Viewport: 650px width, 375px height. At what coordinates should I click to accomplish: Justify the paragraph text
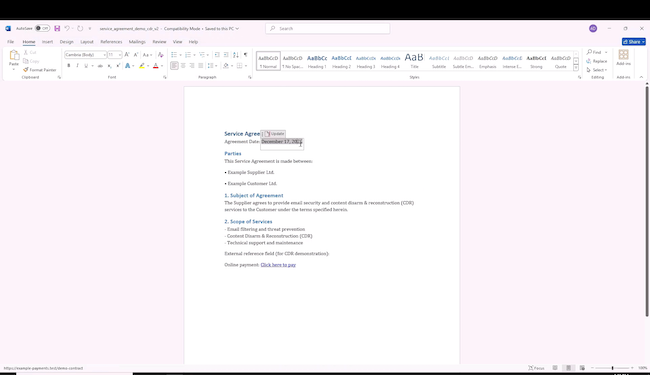pos(201,66)
